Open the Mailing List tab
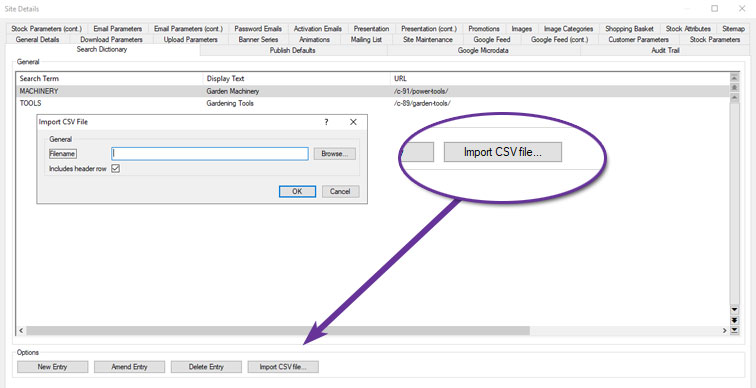This screenshot has height=388, width=756. [x=366, y=40]
